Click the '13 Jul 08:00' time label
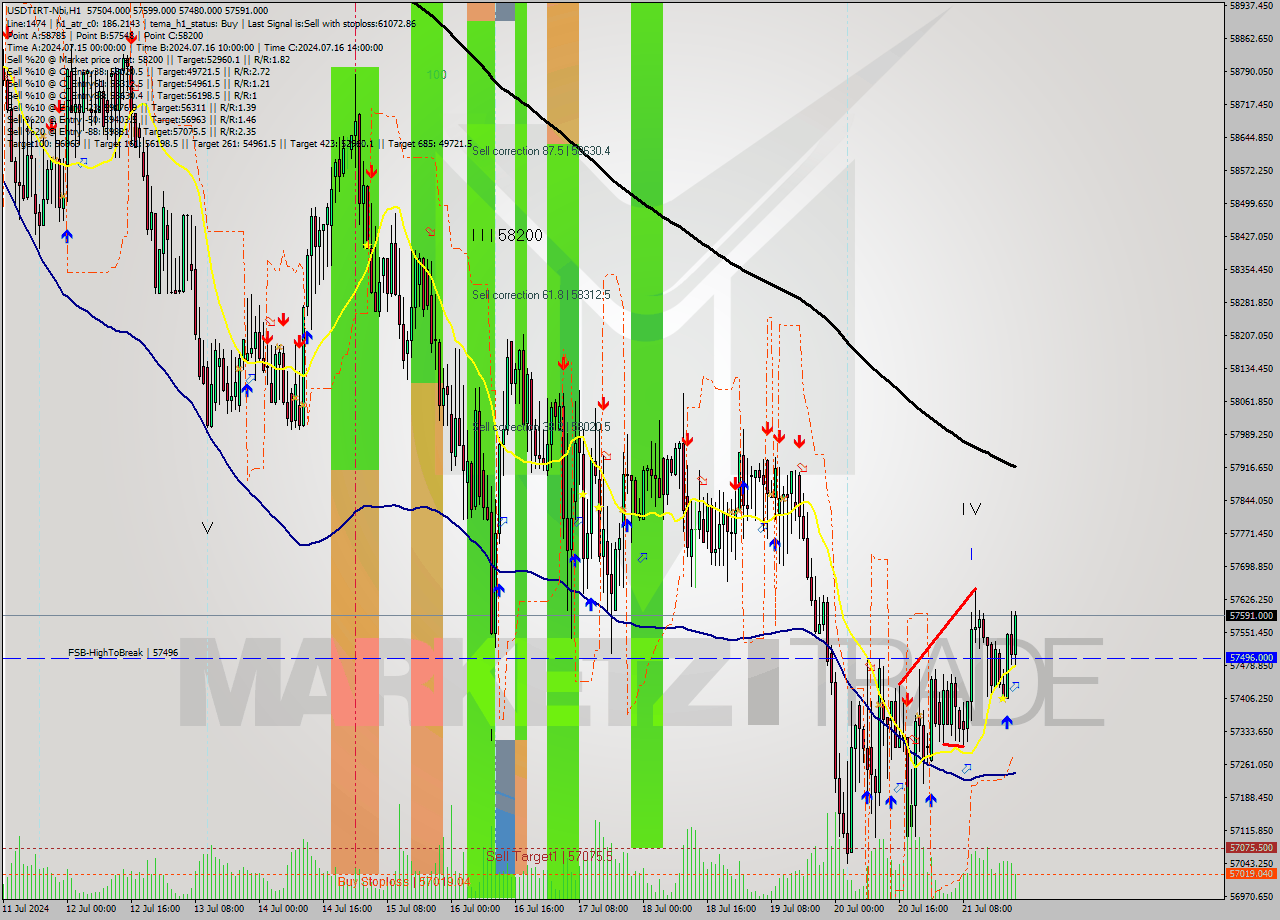 (x=219, y=909)
